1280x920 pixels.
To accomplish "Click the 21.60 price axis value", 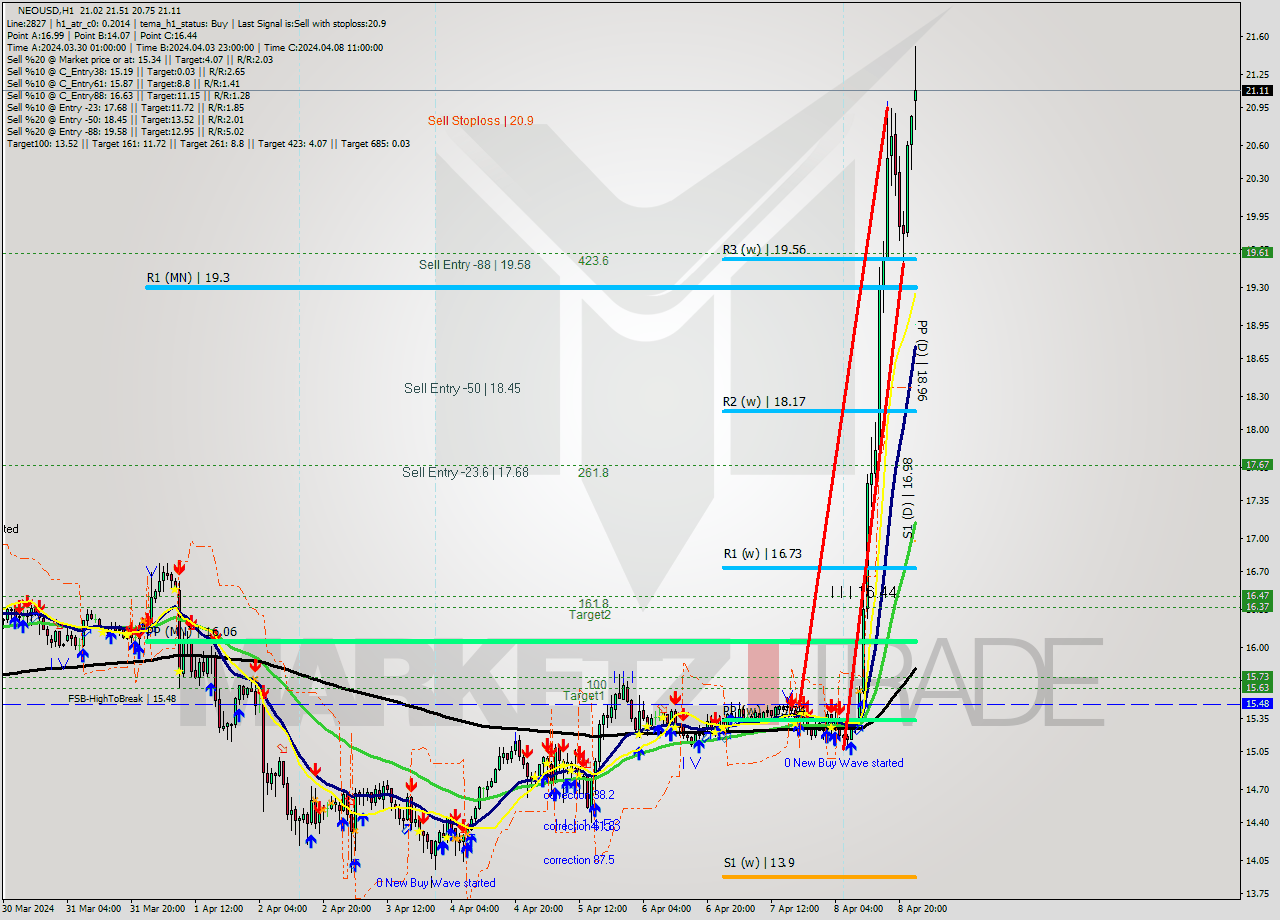I will [1257, 37].
